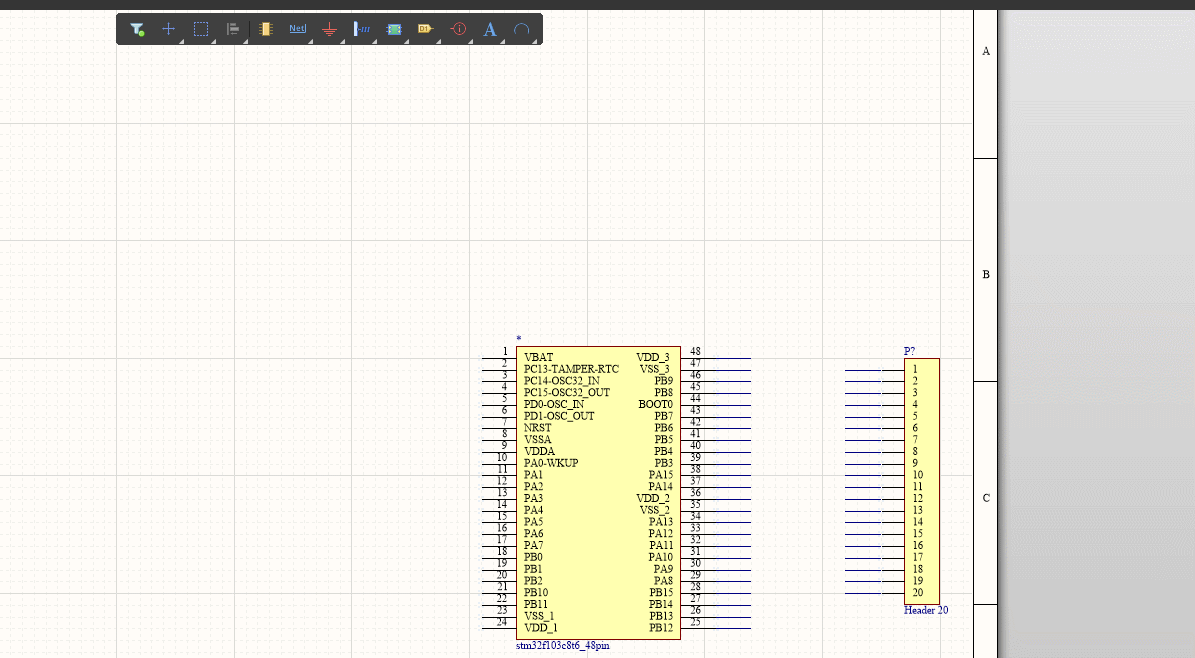This screenshot has height=658, width=1195.
Task: Click the PA7 pin label
Action: click(533, 545)
